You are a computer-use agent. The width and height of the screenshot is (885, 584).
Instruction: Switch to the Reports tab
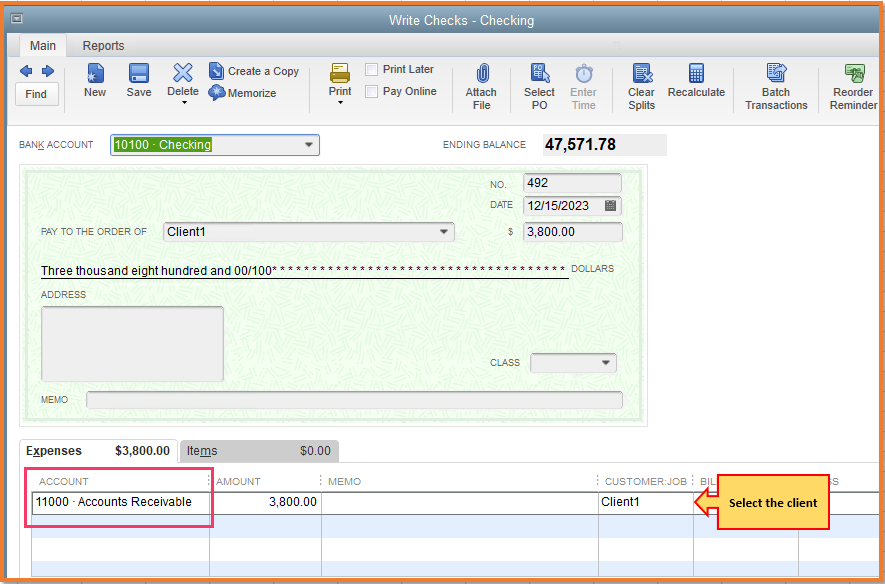point(103,46)
